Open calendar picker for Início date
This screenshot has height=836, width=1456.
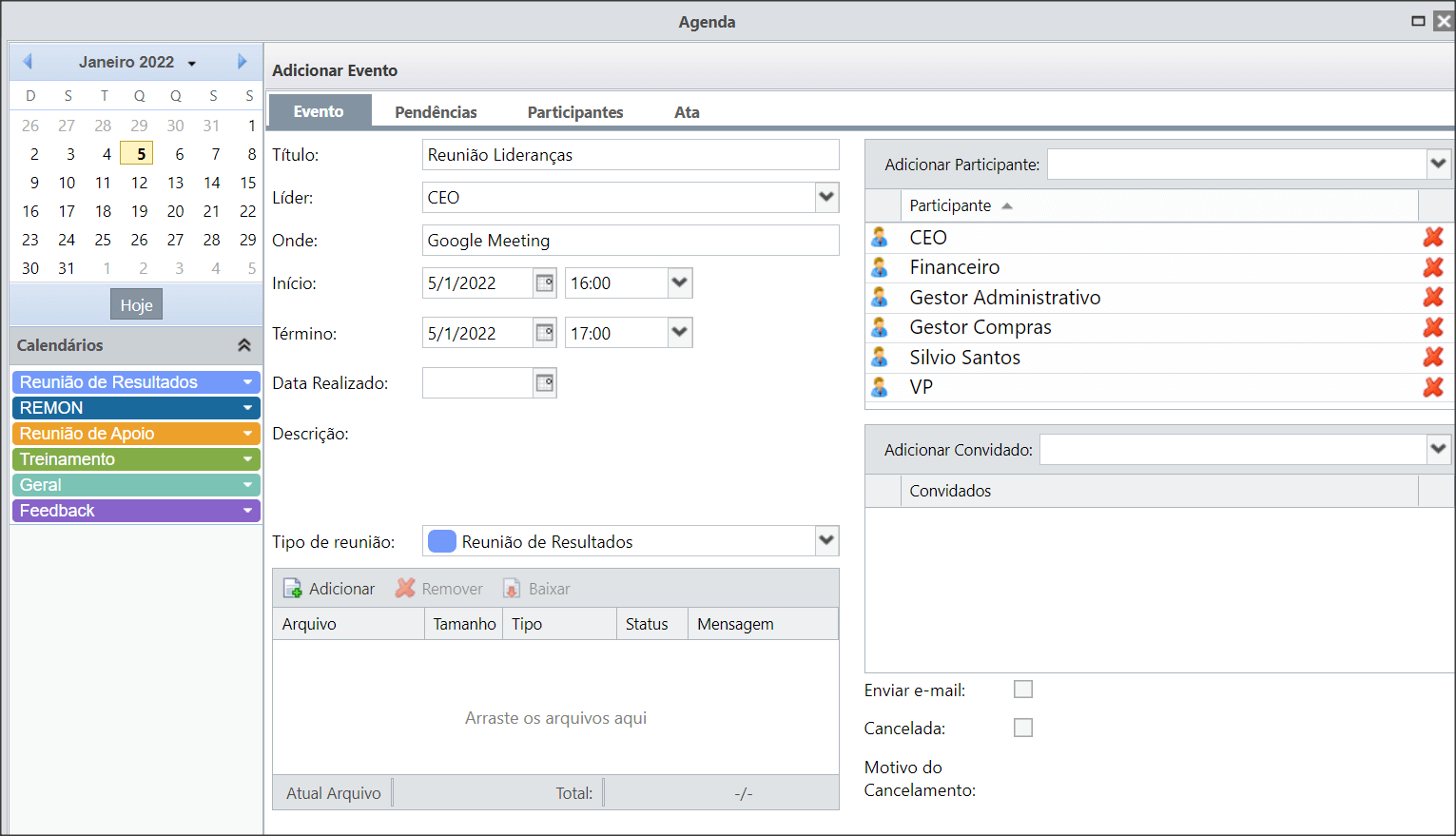tap(545, 283)
